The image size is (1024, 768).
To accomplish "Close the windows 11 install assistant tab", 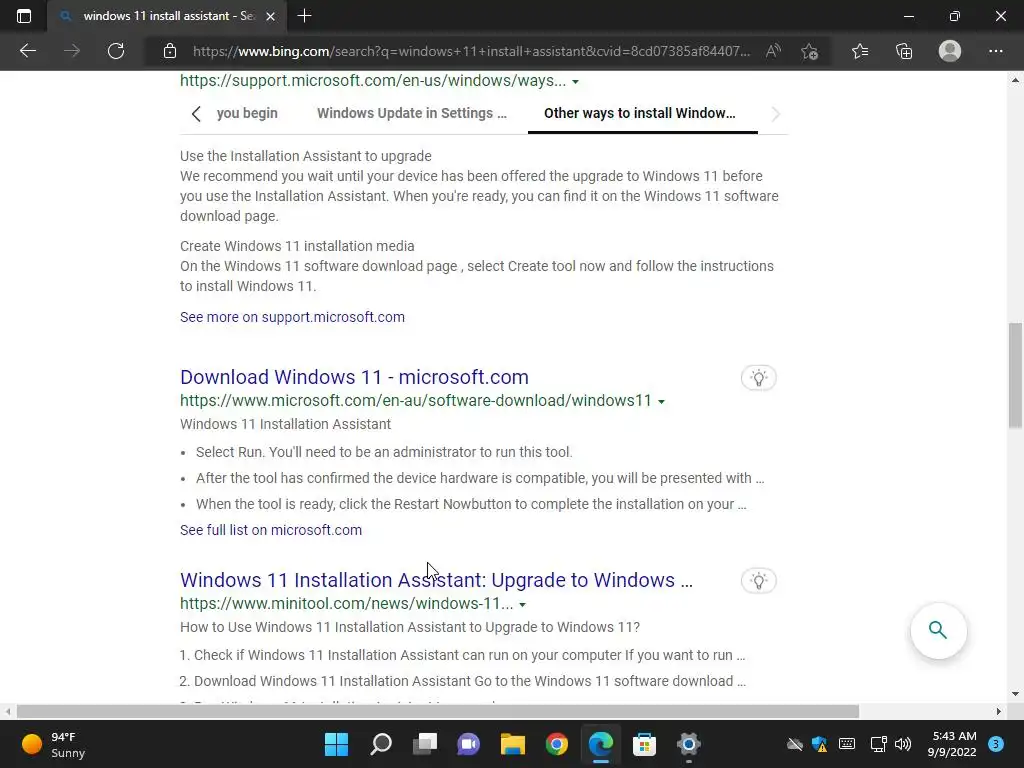I will pos(270,16).
